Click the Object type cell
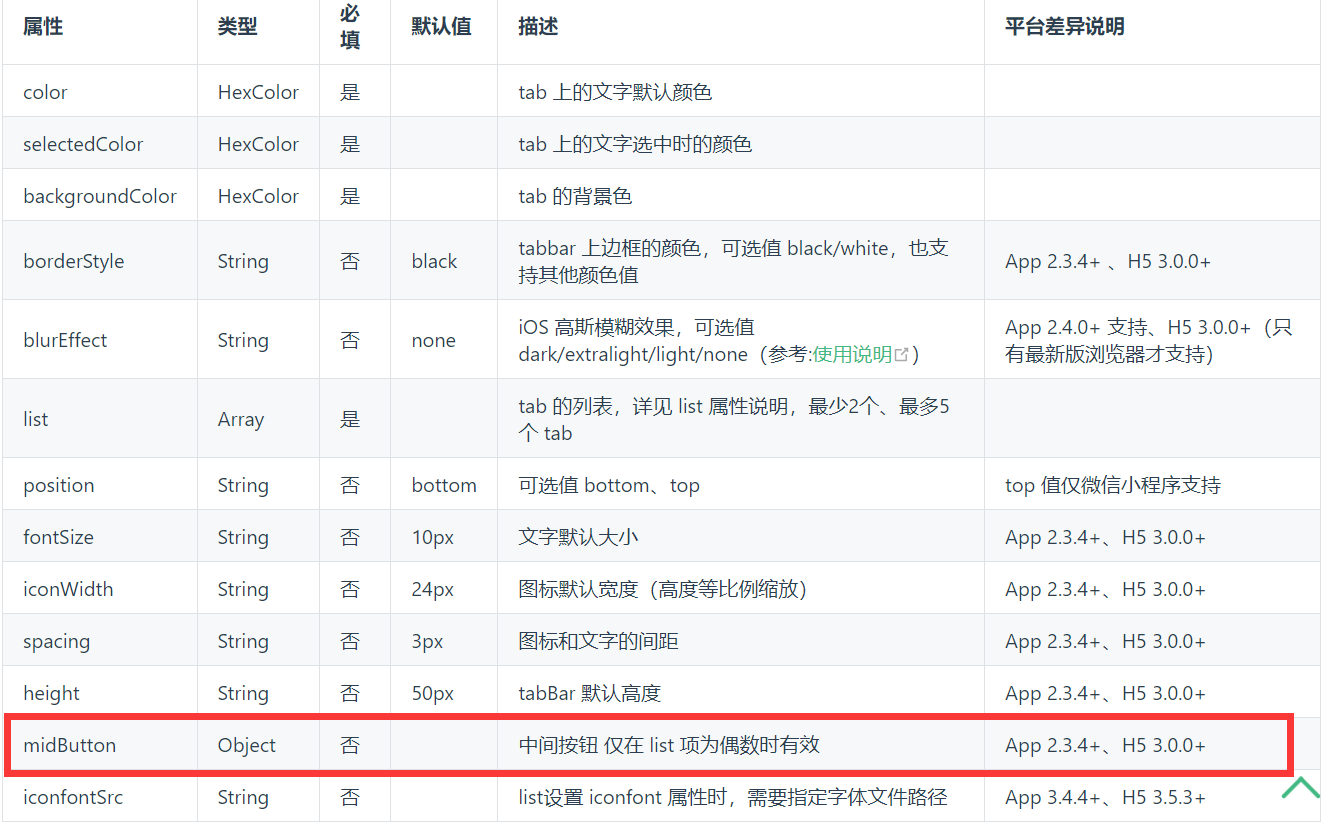 tap(247, 745)
